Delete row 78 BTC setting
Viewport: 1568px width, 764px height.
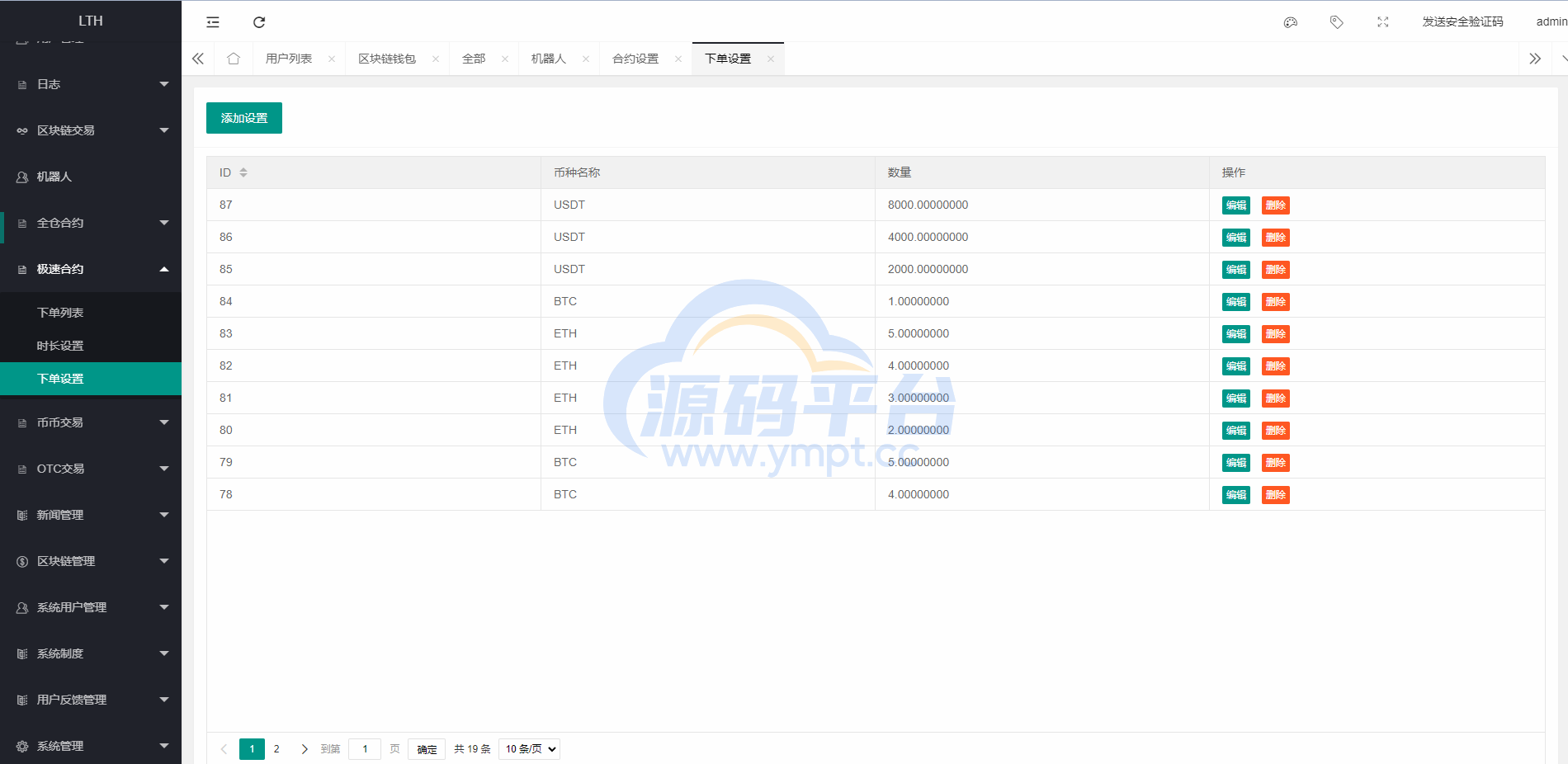[1276, 495]
